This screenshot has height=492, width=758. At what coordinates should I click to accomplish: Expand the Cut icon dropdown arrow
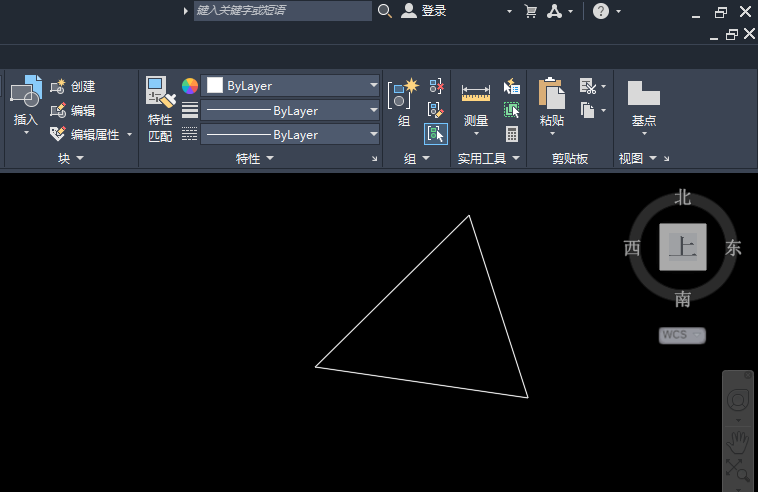[x=603, y=87]
